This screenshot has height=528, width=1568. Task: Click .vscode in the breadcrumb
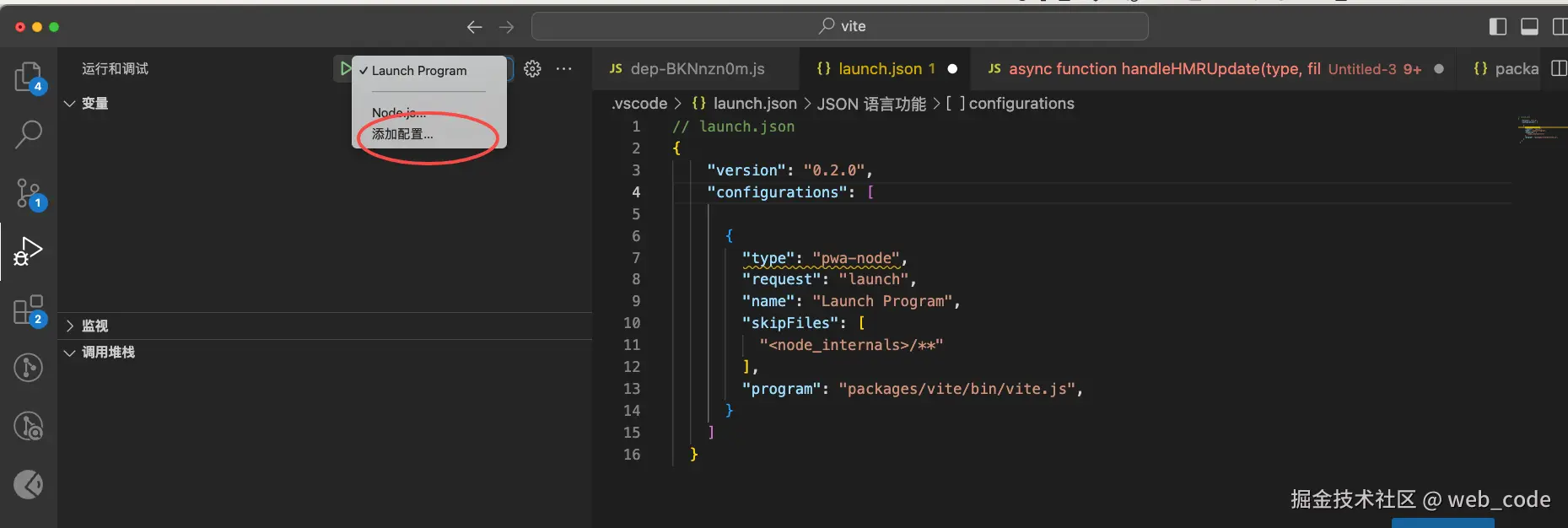[639, 104]
